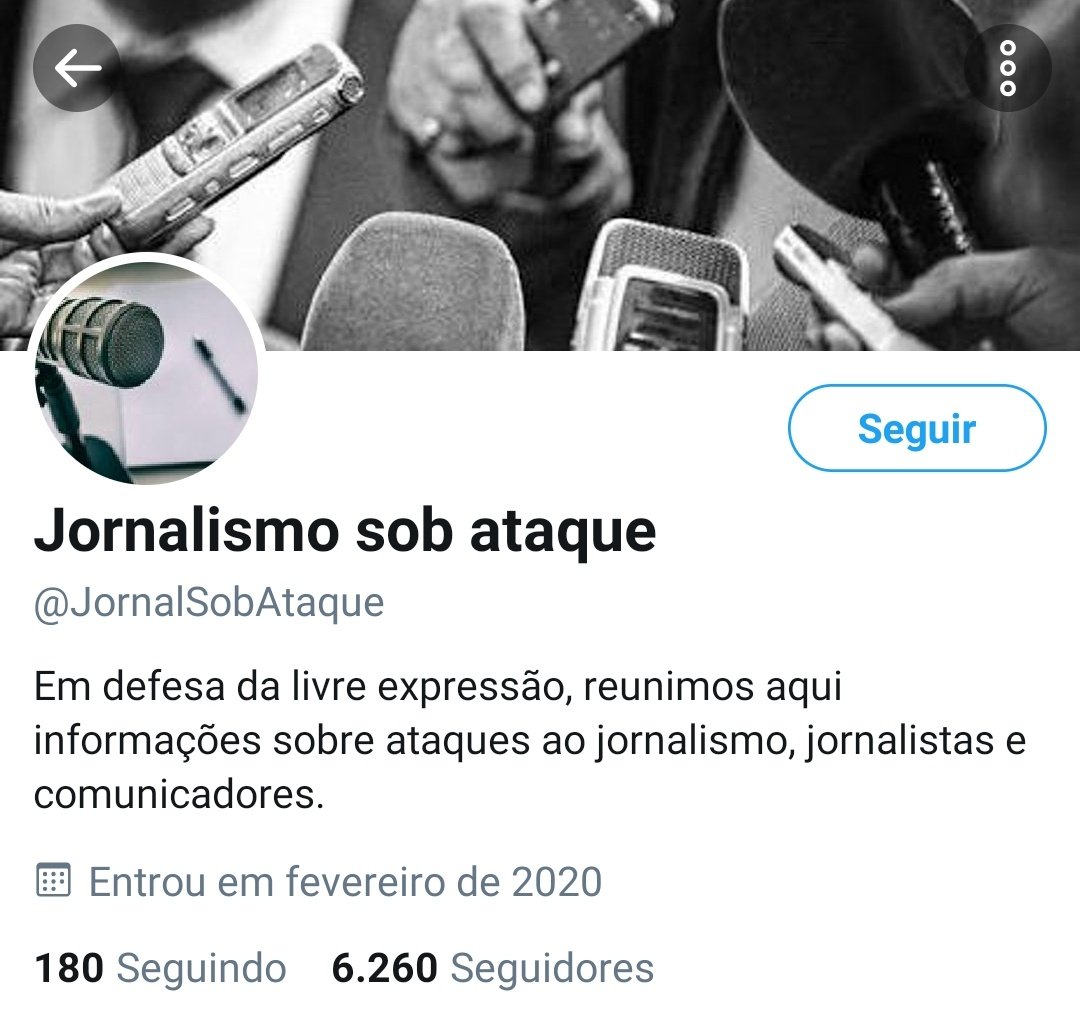1080x1035 pixels.
Task: Click the word comunicadores in bio
Action: pos(179,795)
